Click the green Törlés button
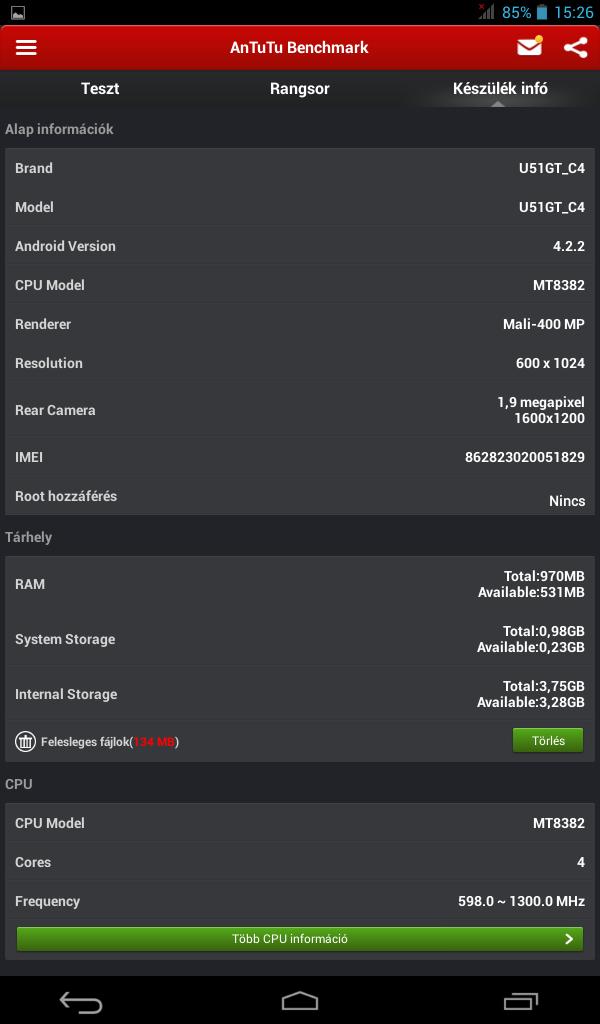 click(548, 741)
